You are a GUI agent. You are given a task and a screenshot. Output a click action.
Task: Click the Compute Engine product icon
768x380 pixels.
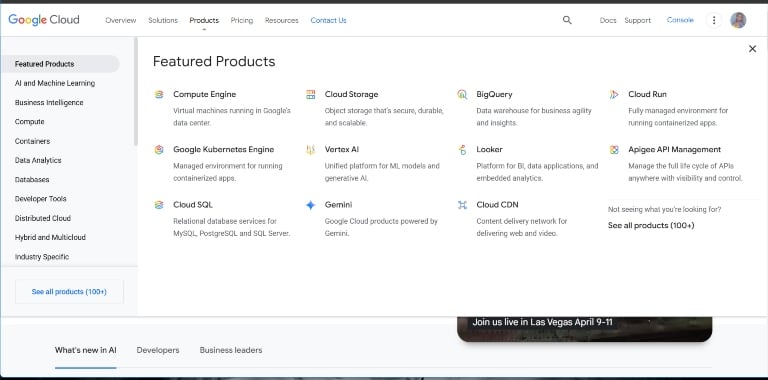tap(159, 95)
